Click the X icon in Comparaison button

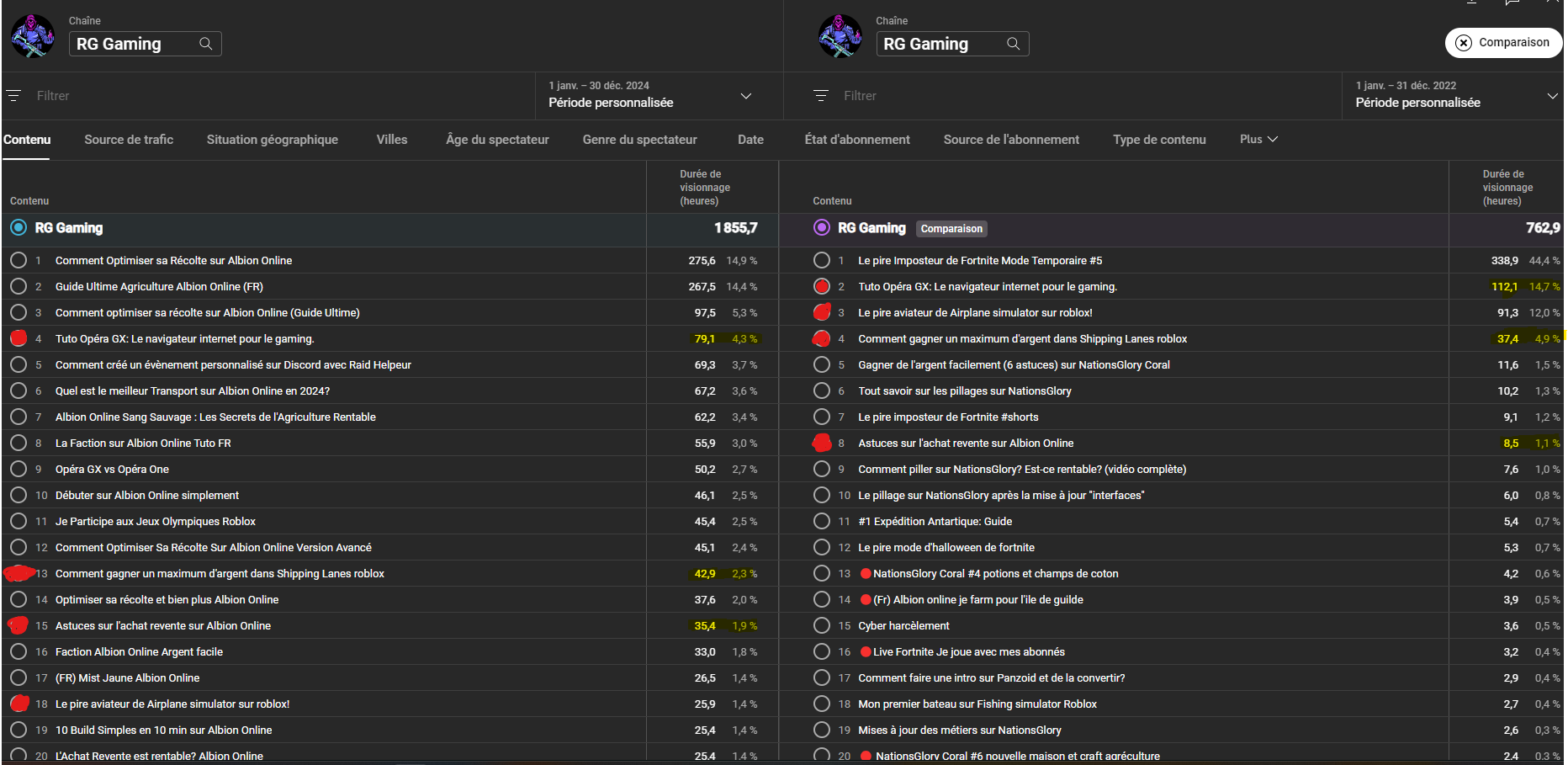pos(1464,43)
